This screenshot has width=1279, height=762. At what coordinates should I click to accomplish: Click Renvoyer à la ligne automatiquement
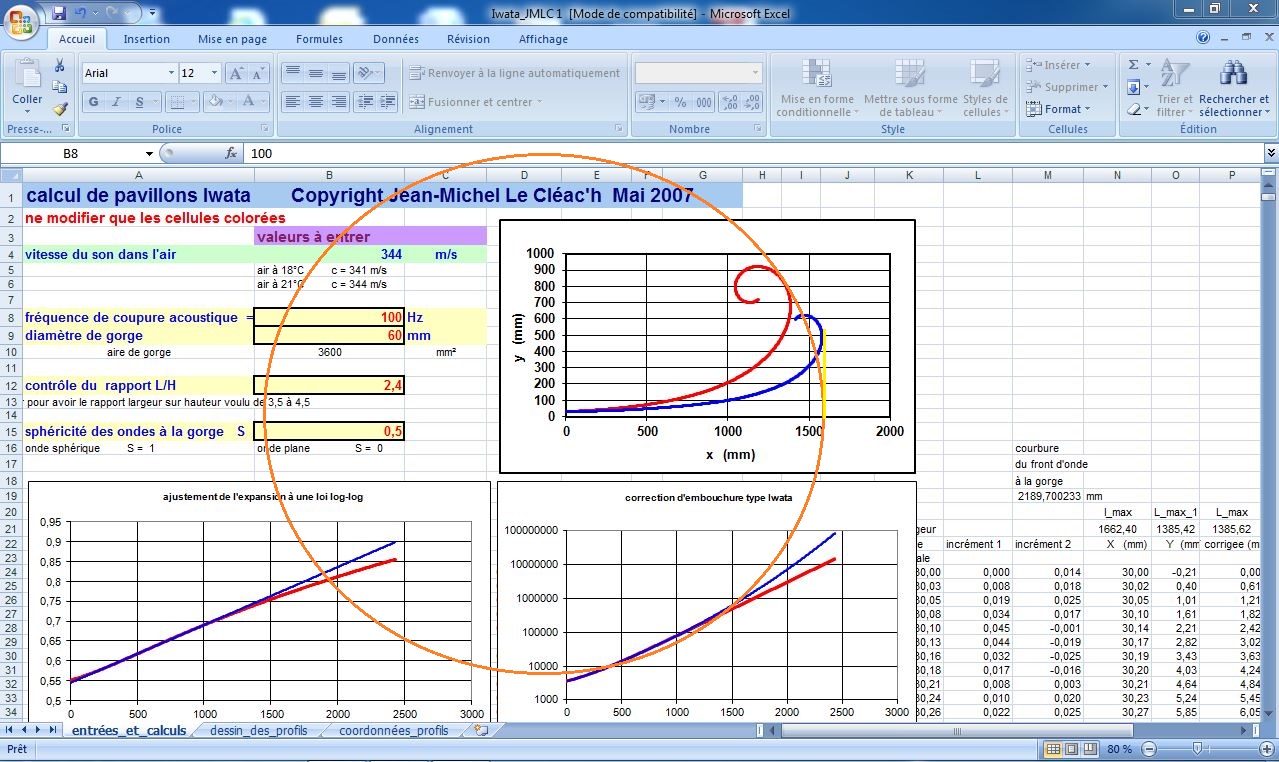(514, 73)
